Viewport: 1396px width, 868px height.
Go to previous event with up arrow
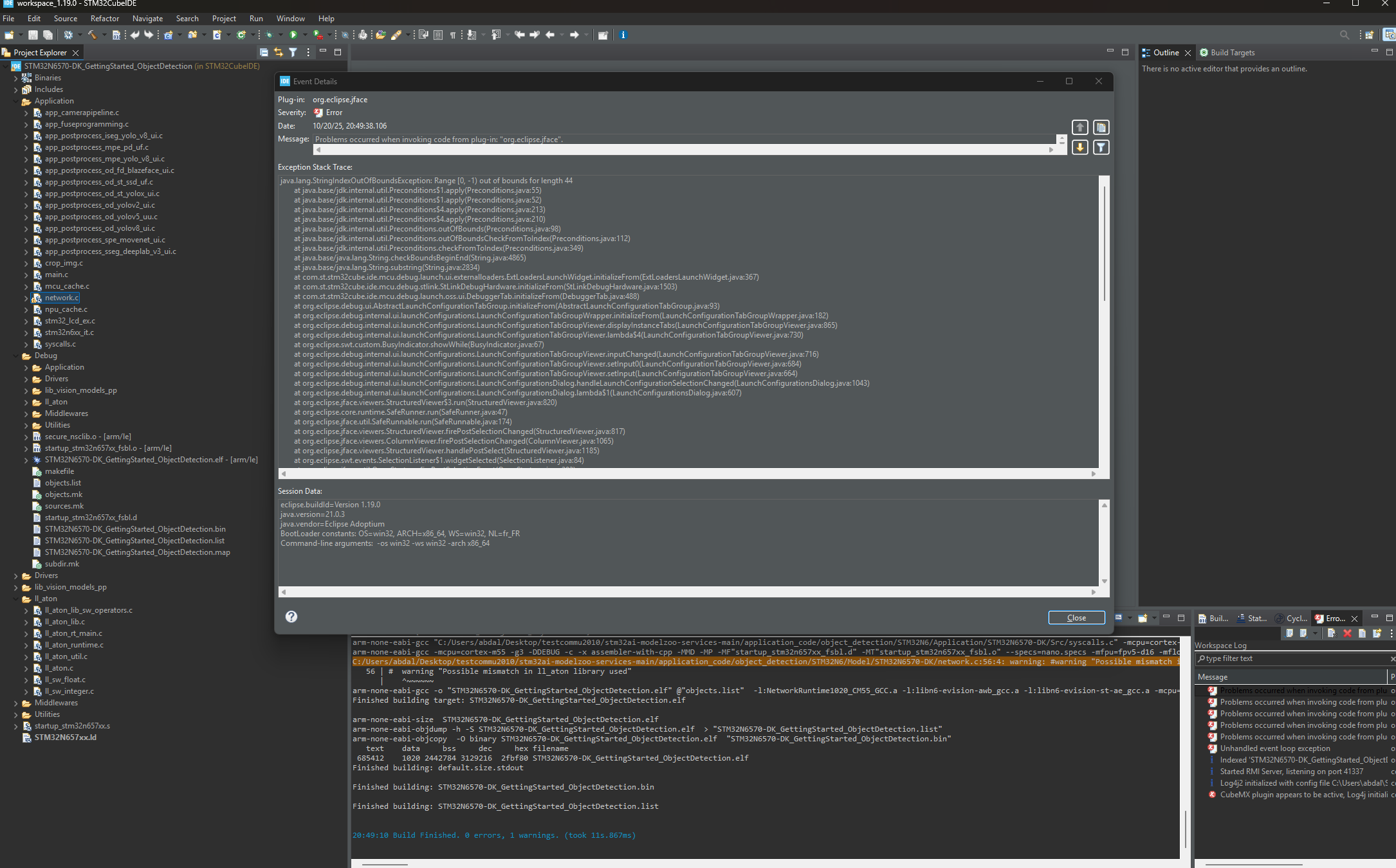(1080, 127)
